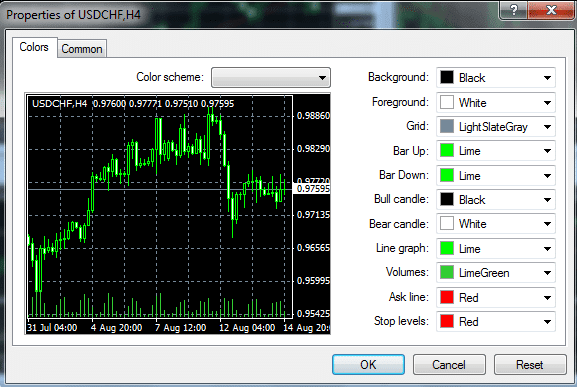Image resolution: width=577 pixels, height=387 pixels.
Task: Open the Foreground color dropdown
Action: point(496,102)
